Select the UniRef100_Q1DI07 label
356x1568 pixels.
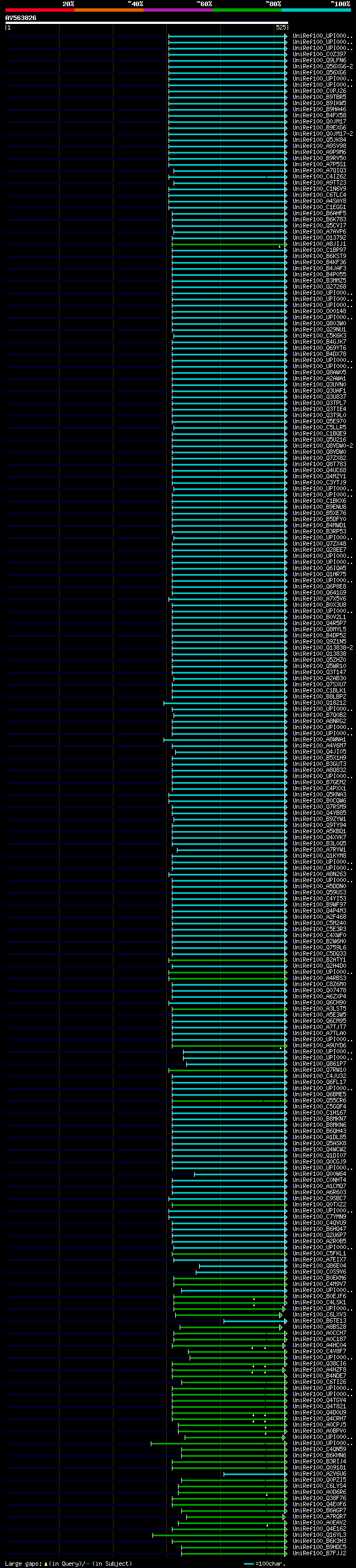(319, 1155)
